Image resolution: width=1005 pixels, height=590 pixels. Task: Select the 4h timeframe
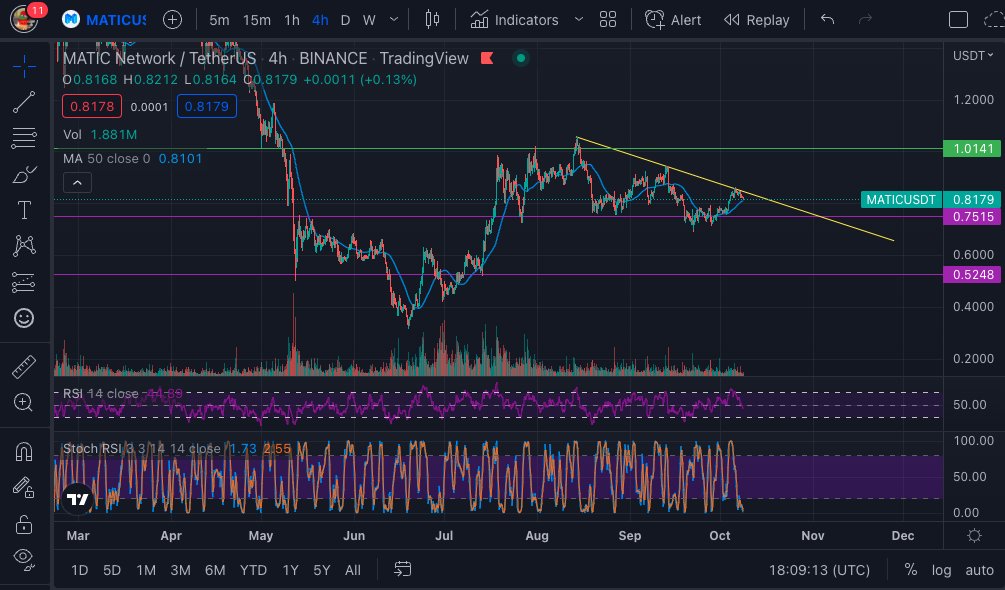coord(320,20)
